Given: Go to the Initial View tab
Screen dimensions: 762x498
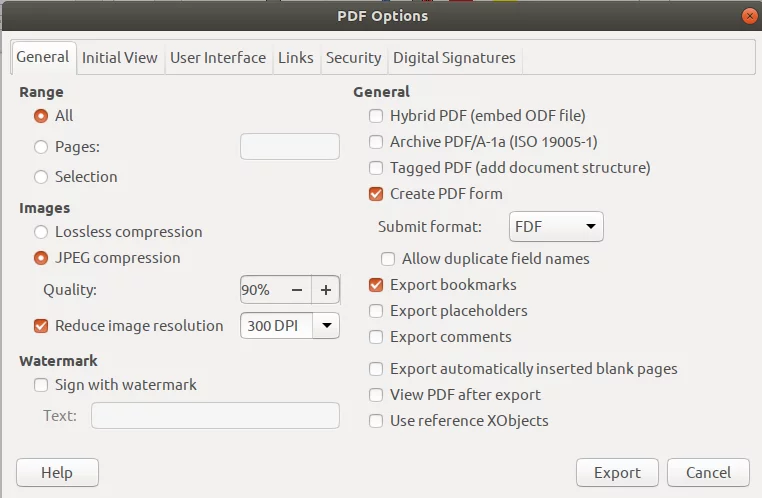Looking at the screenshot, I should 120,58.
